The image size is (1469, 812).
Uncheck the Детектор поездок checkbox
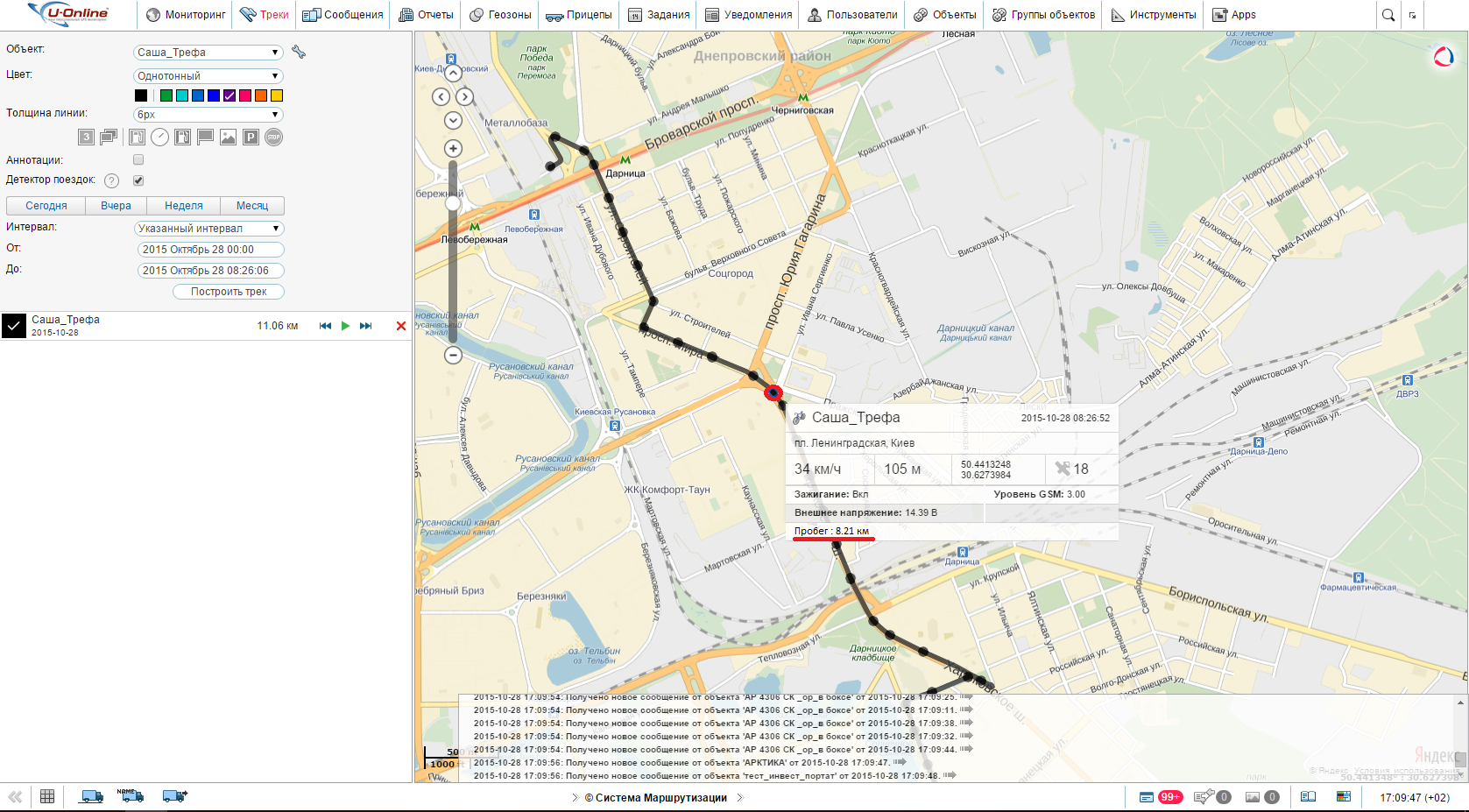coord(138,180)
